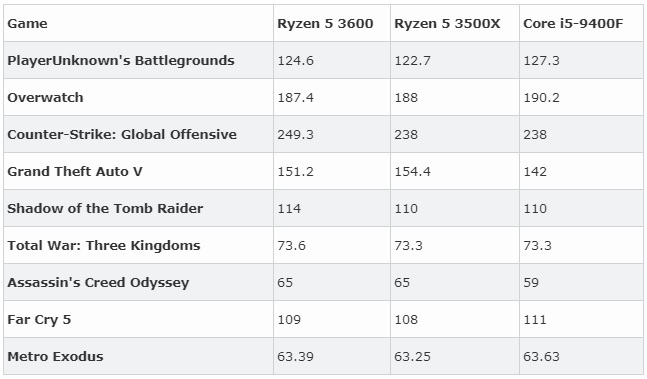
Task: Click value 108 in Far Cry 5 row
Action: (406, 320)
